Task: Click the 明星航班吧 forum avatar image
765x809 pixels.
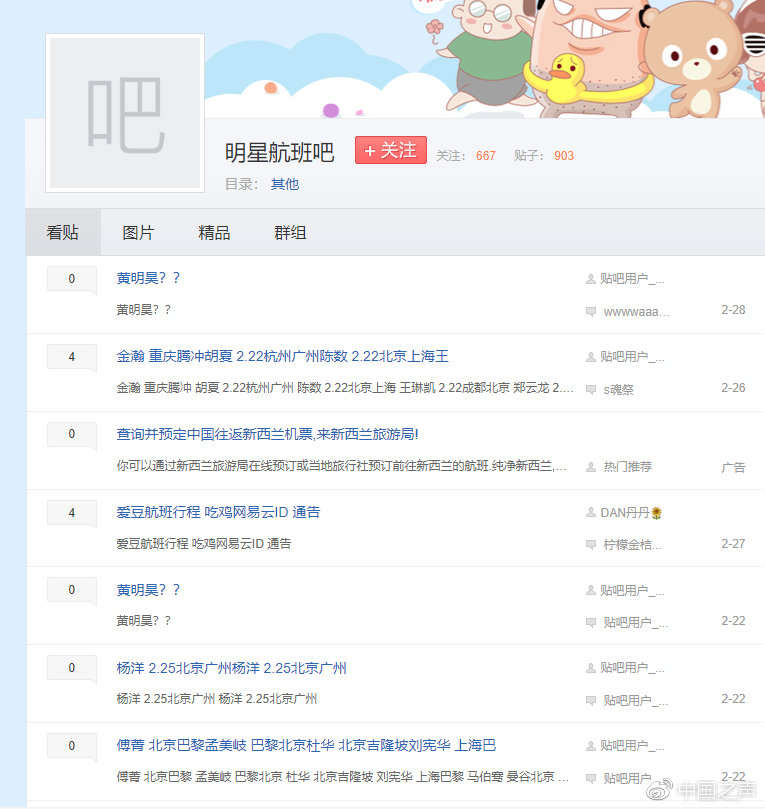Action: pyautogui.click(x=125, y=113)
